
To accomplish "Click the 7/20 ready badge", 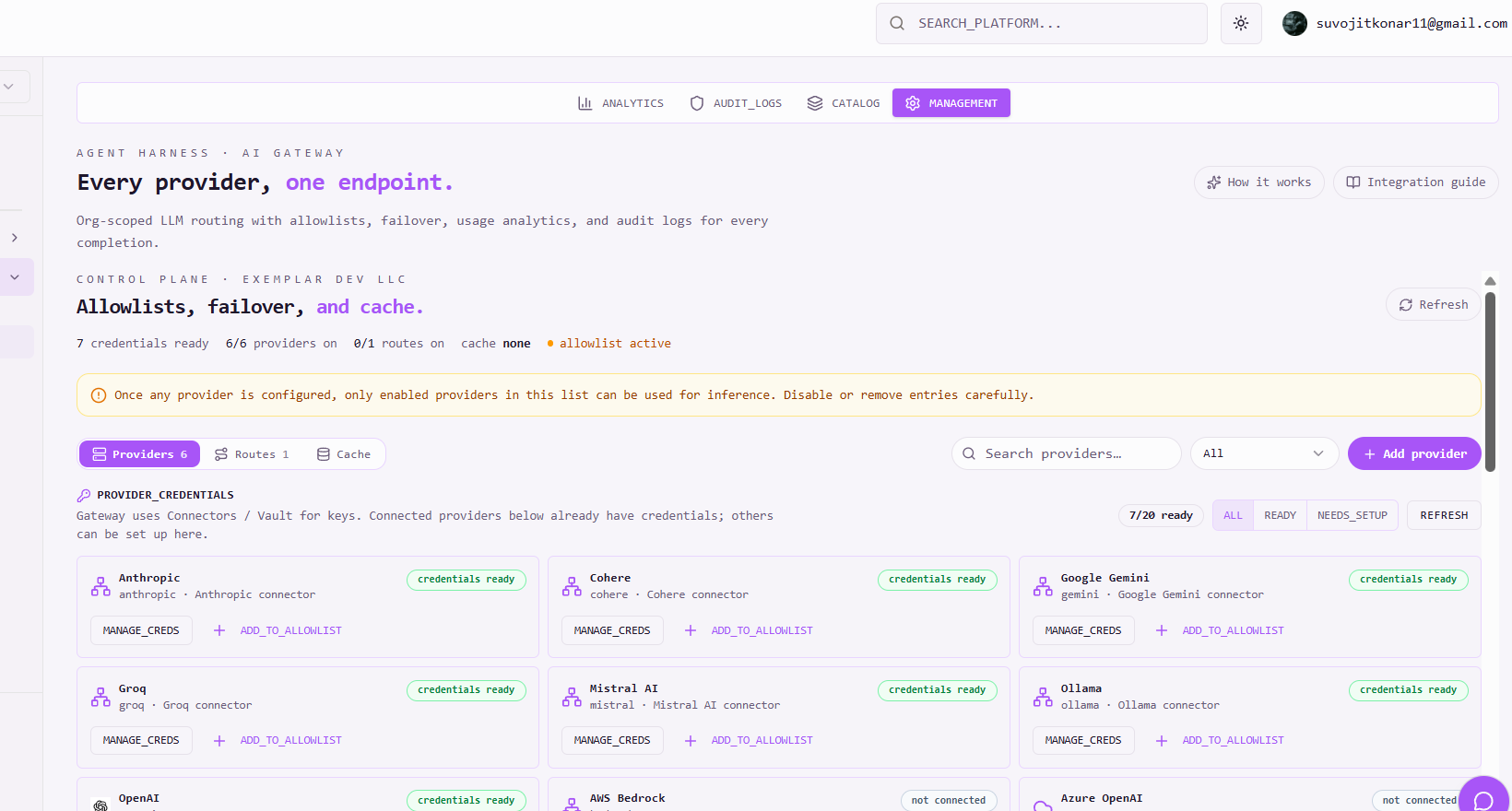I will pyautogui.click(x=1161, y=515).
